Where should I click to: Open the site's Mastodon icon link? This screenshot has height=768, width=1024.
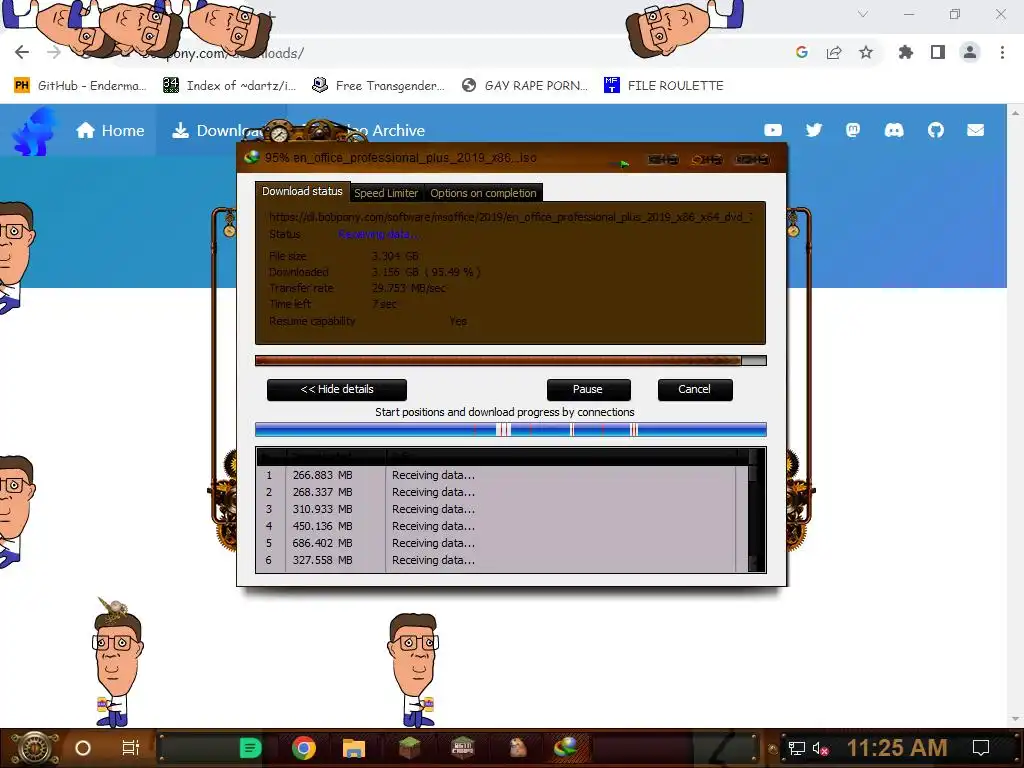pyautogui.click(x=853, y=130)
